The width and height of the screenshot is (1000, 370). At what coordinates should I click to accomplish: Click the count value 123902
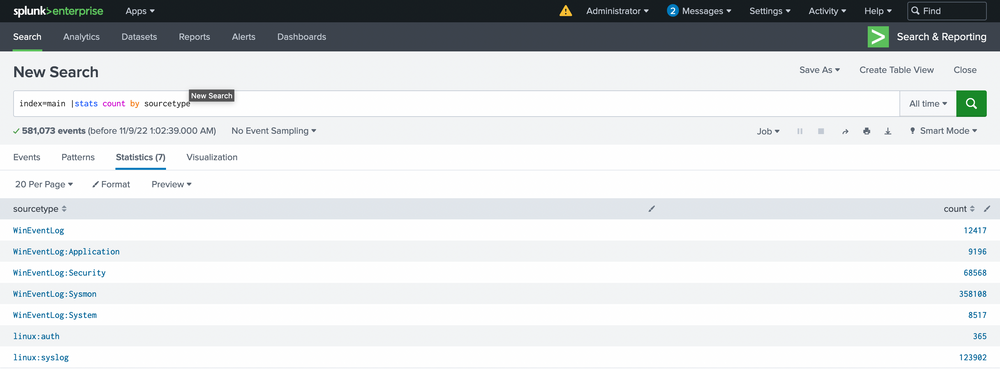point(973,358)
